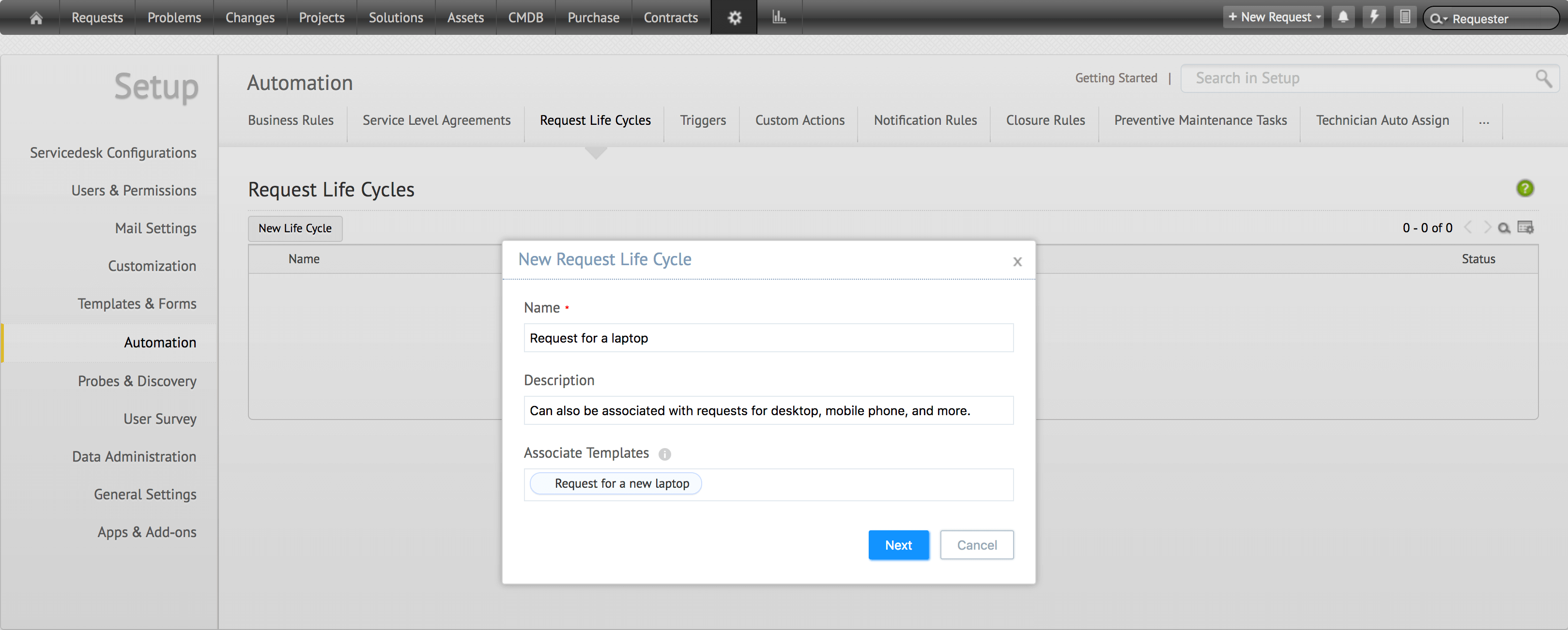Image resolution: width=1568 pixels, height=630 pixels.
Task: Click the green help question mark
Action: pyautogui.click(x=1525, y=189)
